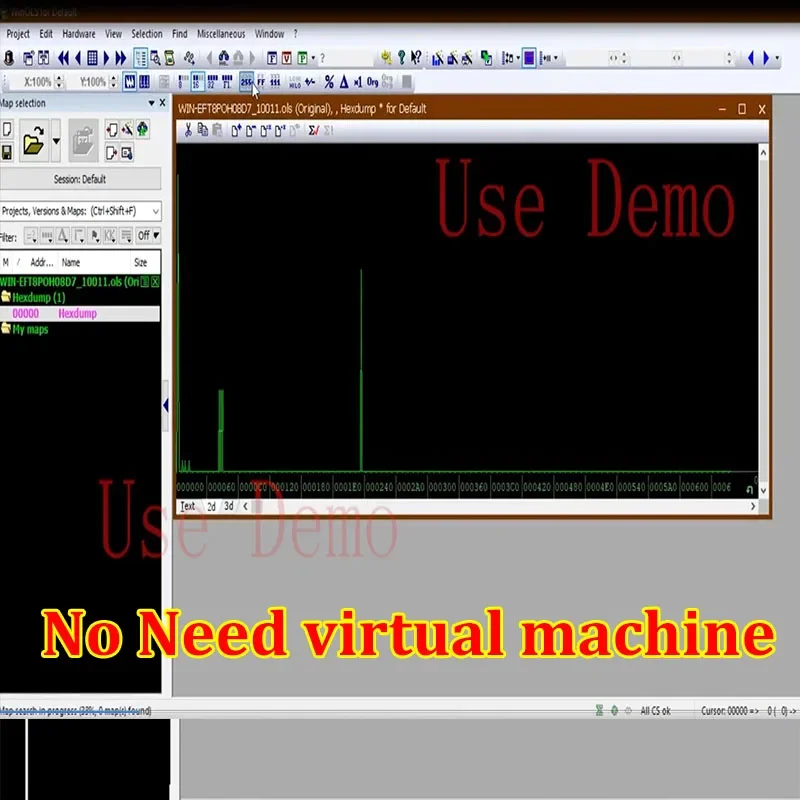The image size is (800, 800).
Task: Switch to the 2d tab
Action: [211, 506]
